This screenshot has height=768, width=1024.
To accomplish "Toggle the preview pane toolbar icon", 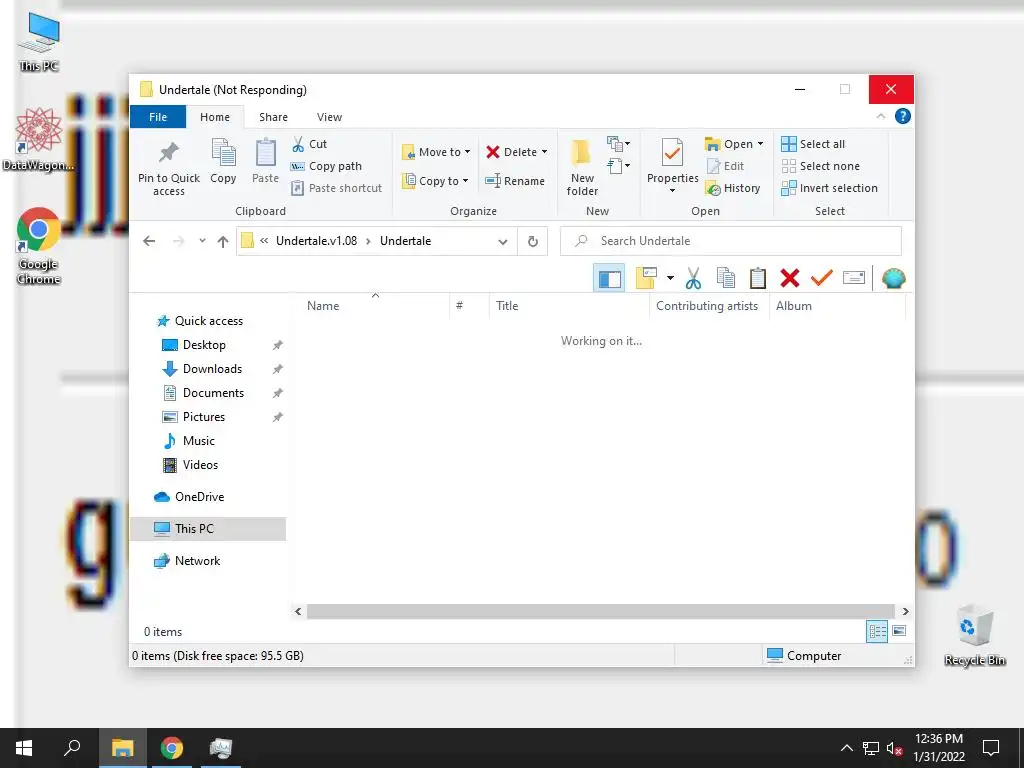I will (x=609, y=278).
